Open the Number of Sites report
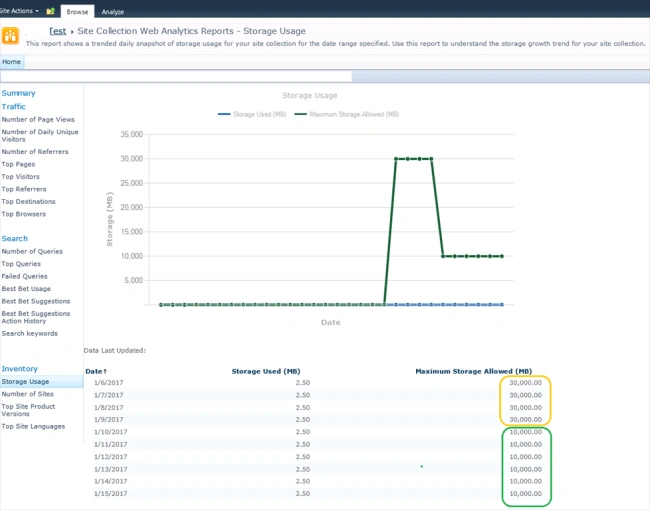 pos(28,394)
